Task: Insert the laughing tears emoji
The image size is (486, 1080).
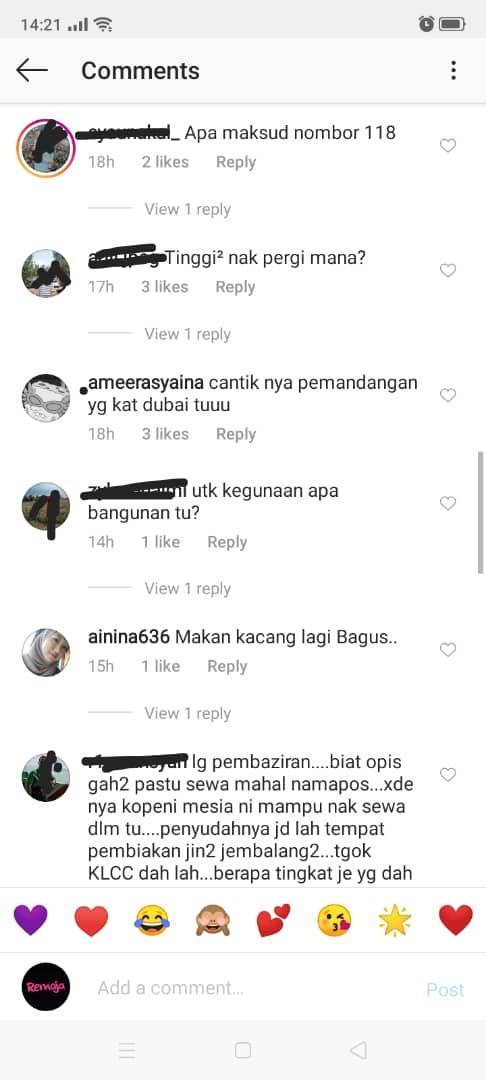Action: pyautogui.click(x=152, y=920)
